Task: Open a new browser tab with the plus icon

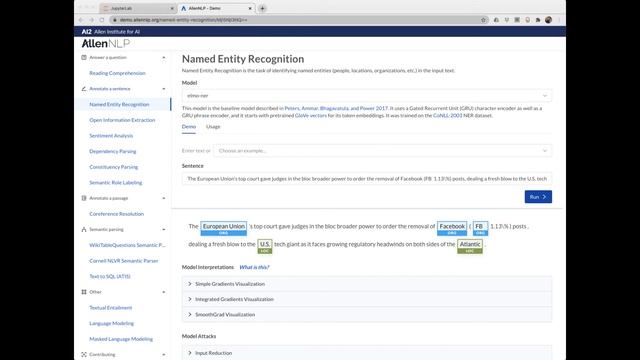Action: (x=262, y=8)
